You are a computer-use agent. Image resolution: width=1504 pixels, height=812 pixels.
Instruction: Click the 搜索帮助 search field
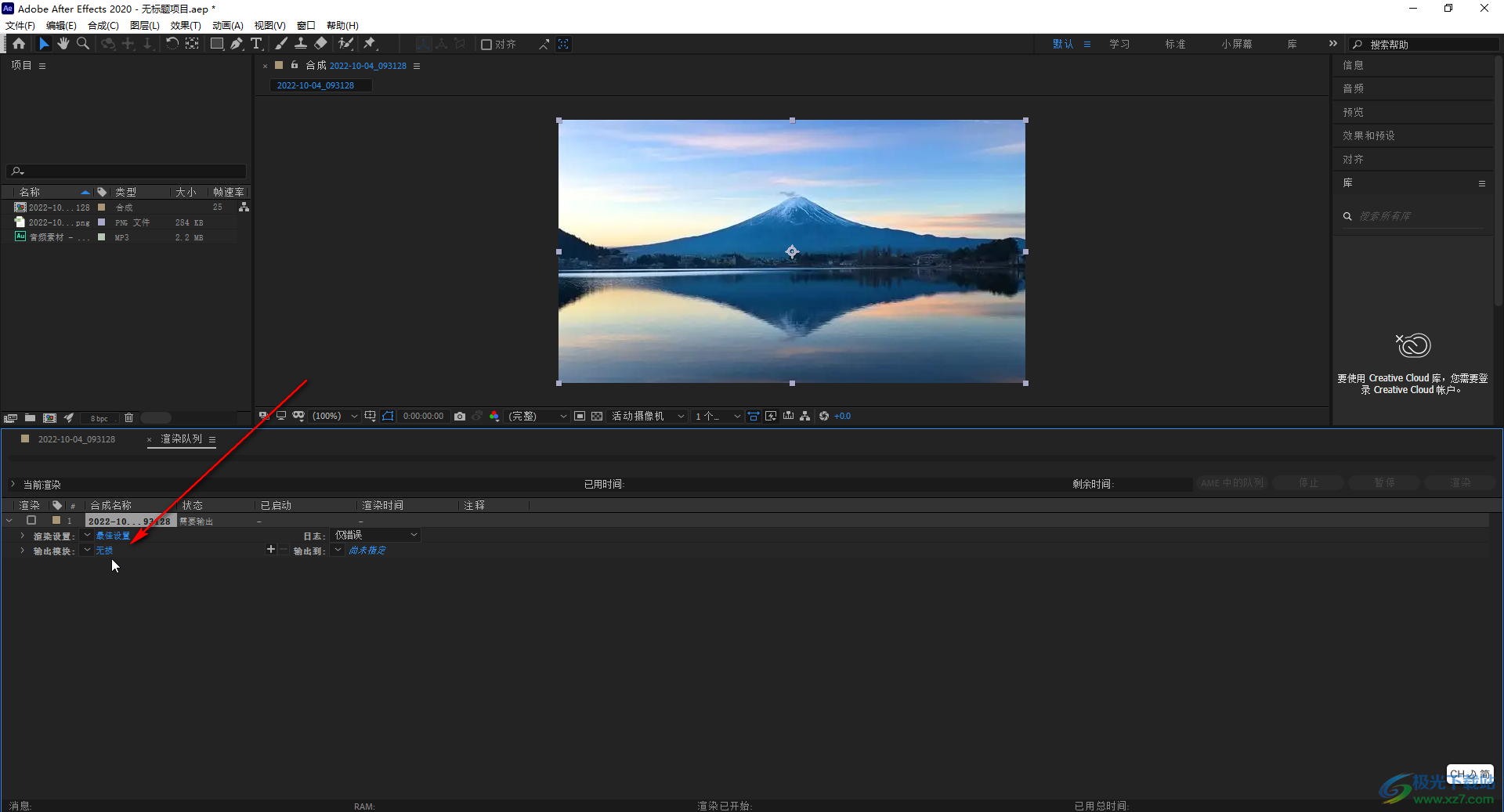[x=1423, y=45]
